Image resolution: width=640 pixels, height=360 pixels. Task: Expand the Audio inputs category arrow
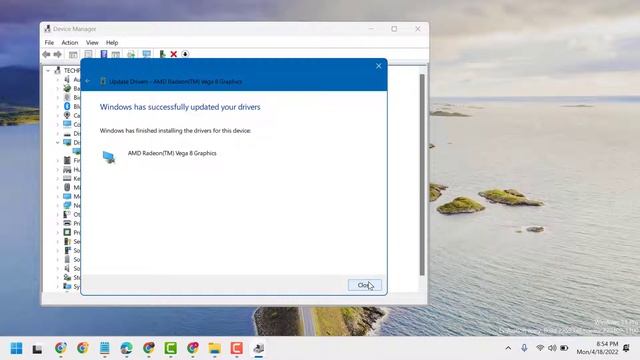click(x=58, y=80)
